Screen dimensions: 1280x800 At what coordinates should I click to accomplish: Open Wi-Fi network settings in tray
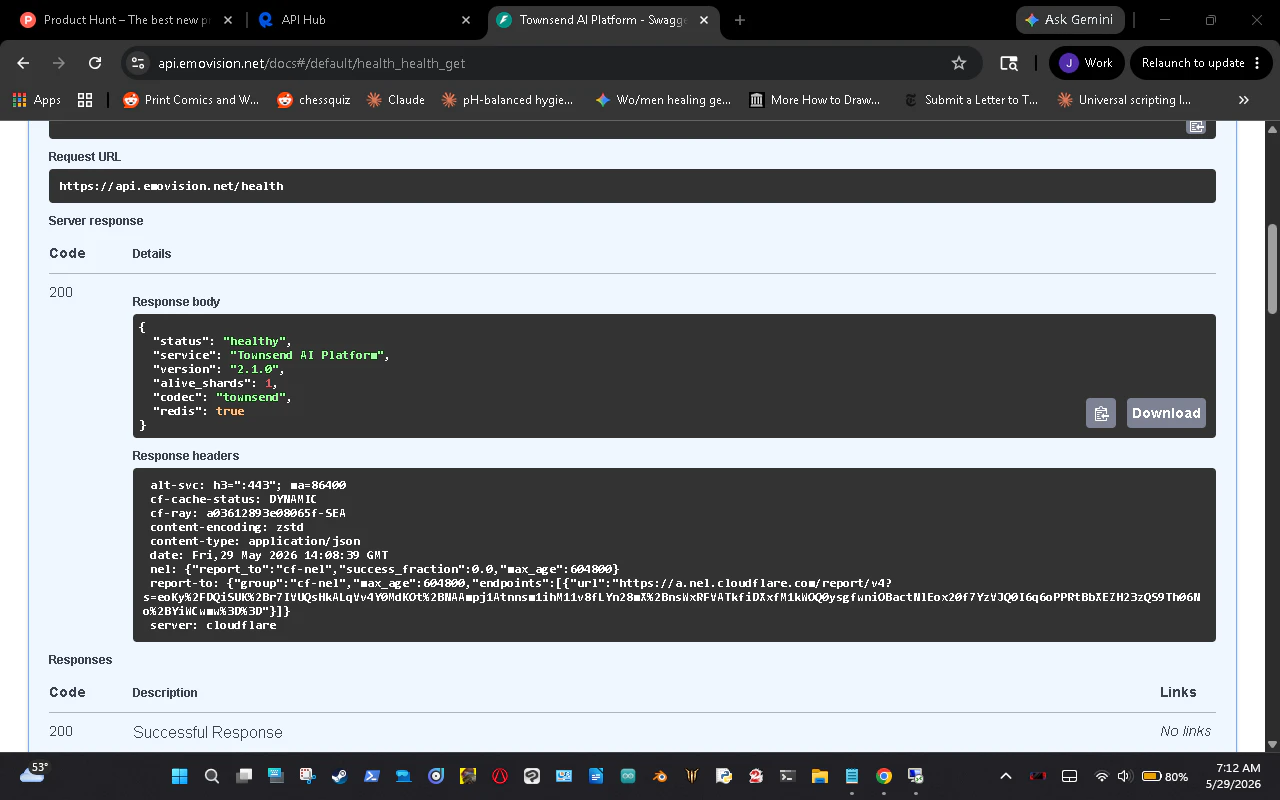pyautogui.click(x=1101, y=776)
